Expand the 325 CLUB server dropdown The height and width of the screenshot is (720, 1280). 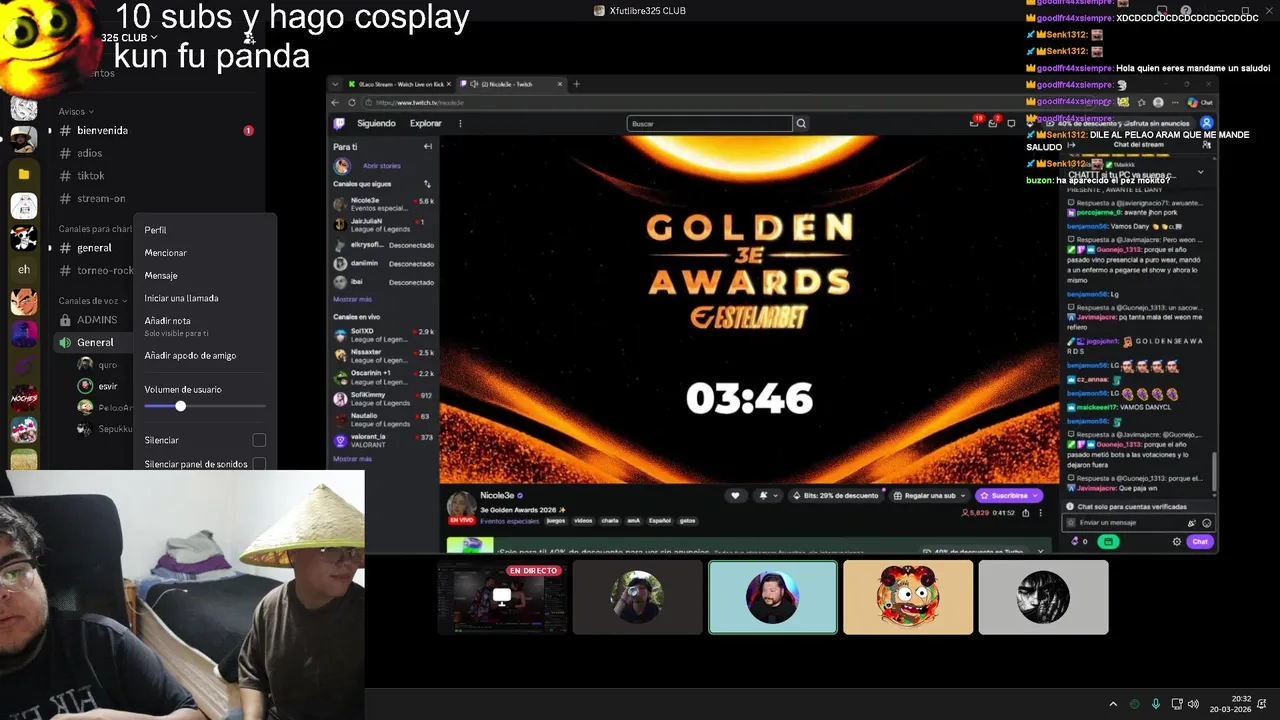click(x=130, y=38)
